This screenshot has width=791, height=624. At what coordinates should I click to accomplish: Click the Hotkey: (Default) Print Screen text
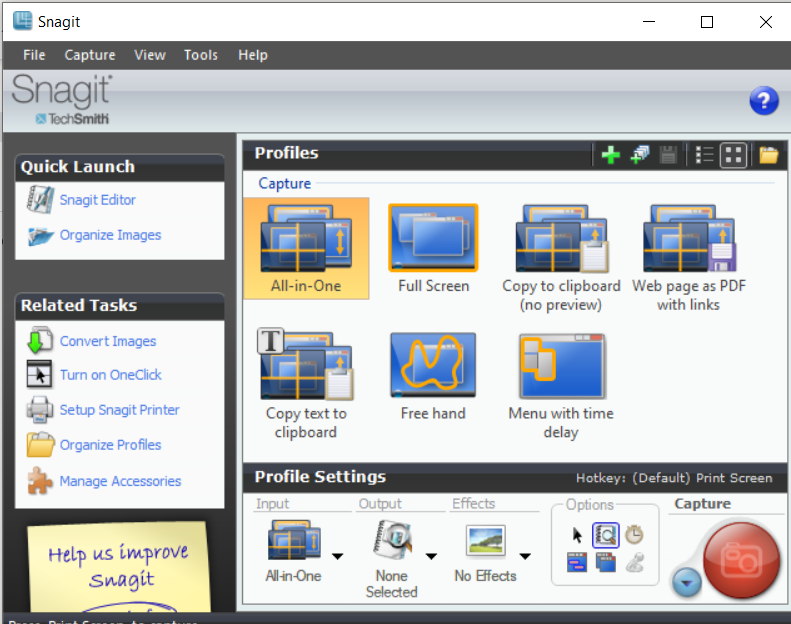click(x=674, y=478)
